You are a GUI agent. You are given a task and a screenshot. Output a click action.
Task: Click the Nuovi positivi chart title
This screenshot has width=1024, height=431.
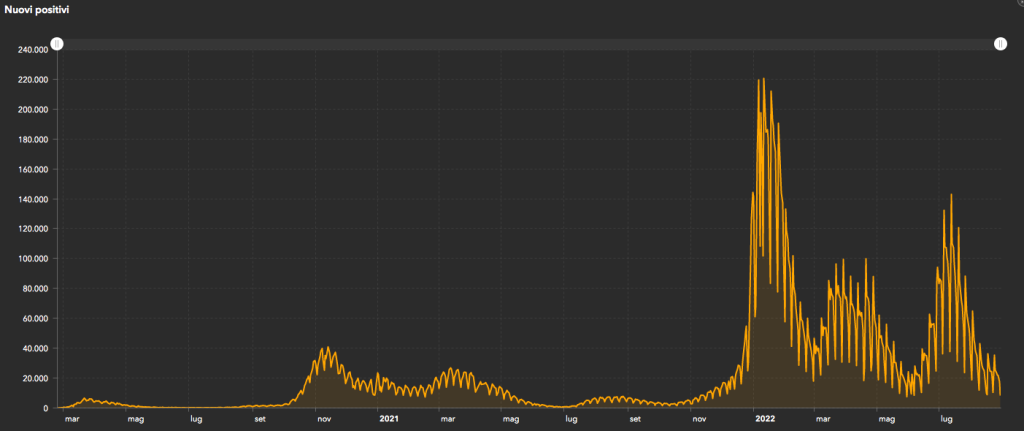click(x=36, y=9)
